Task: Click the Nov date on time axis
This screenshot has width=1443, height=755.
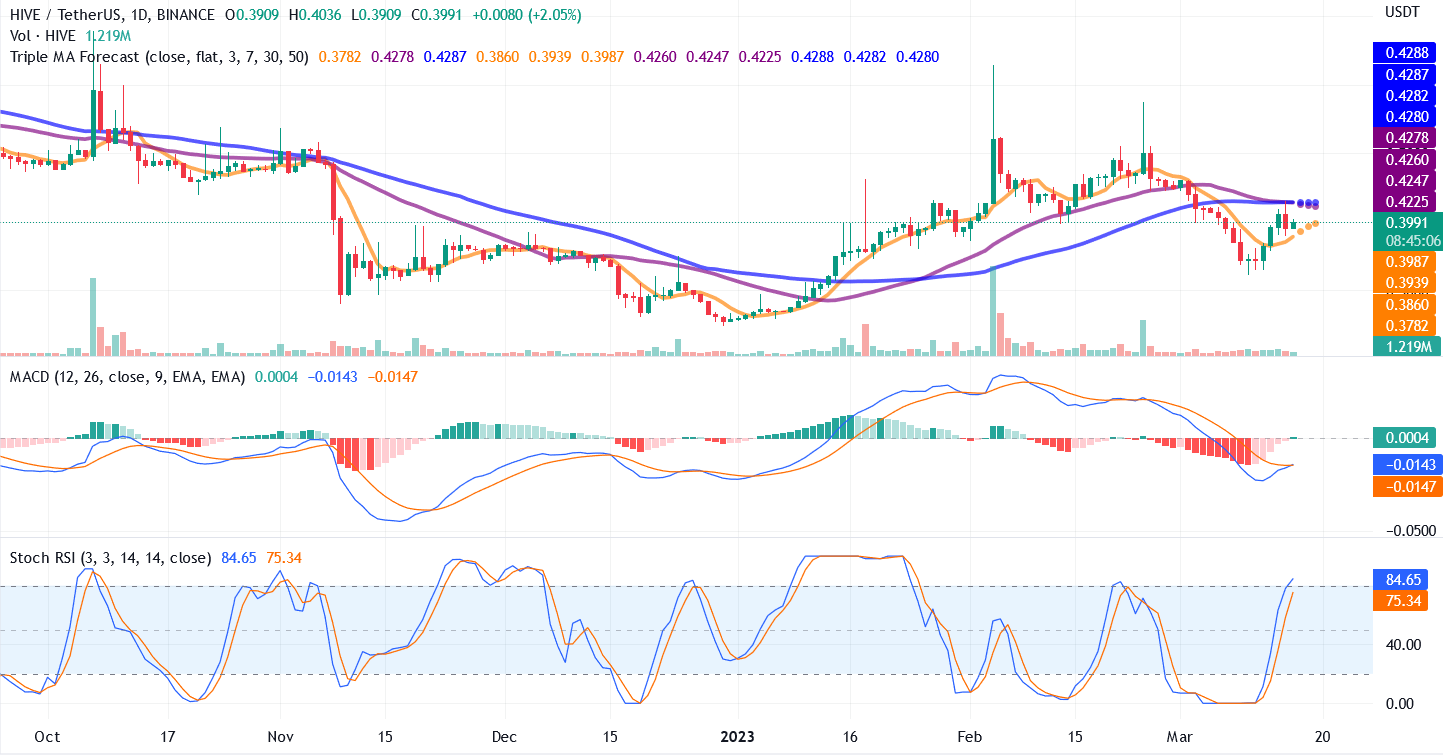Action: [x=281, y=735]
